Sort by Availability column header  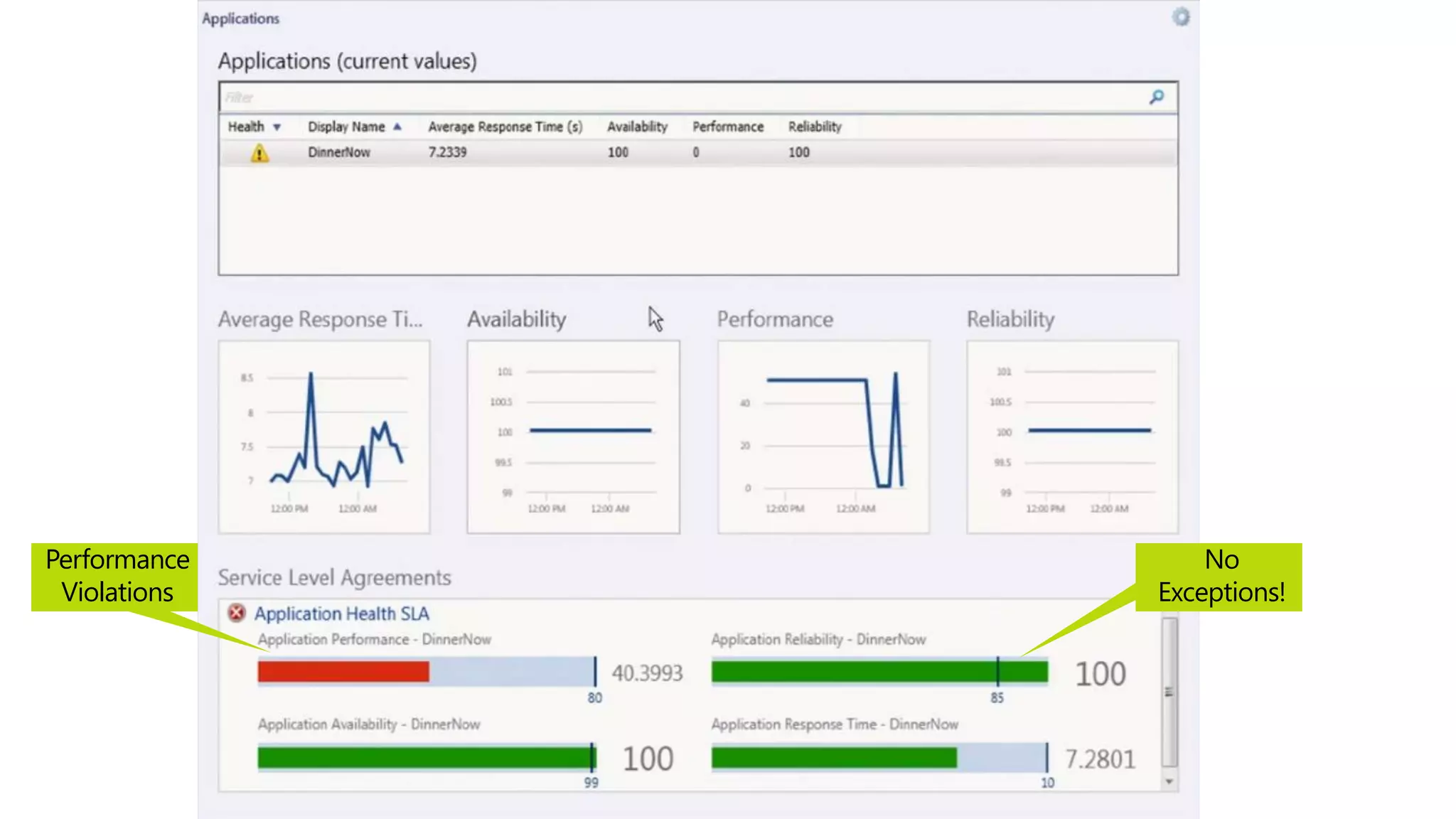pyautogui.click(x=637, y=127)
